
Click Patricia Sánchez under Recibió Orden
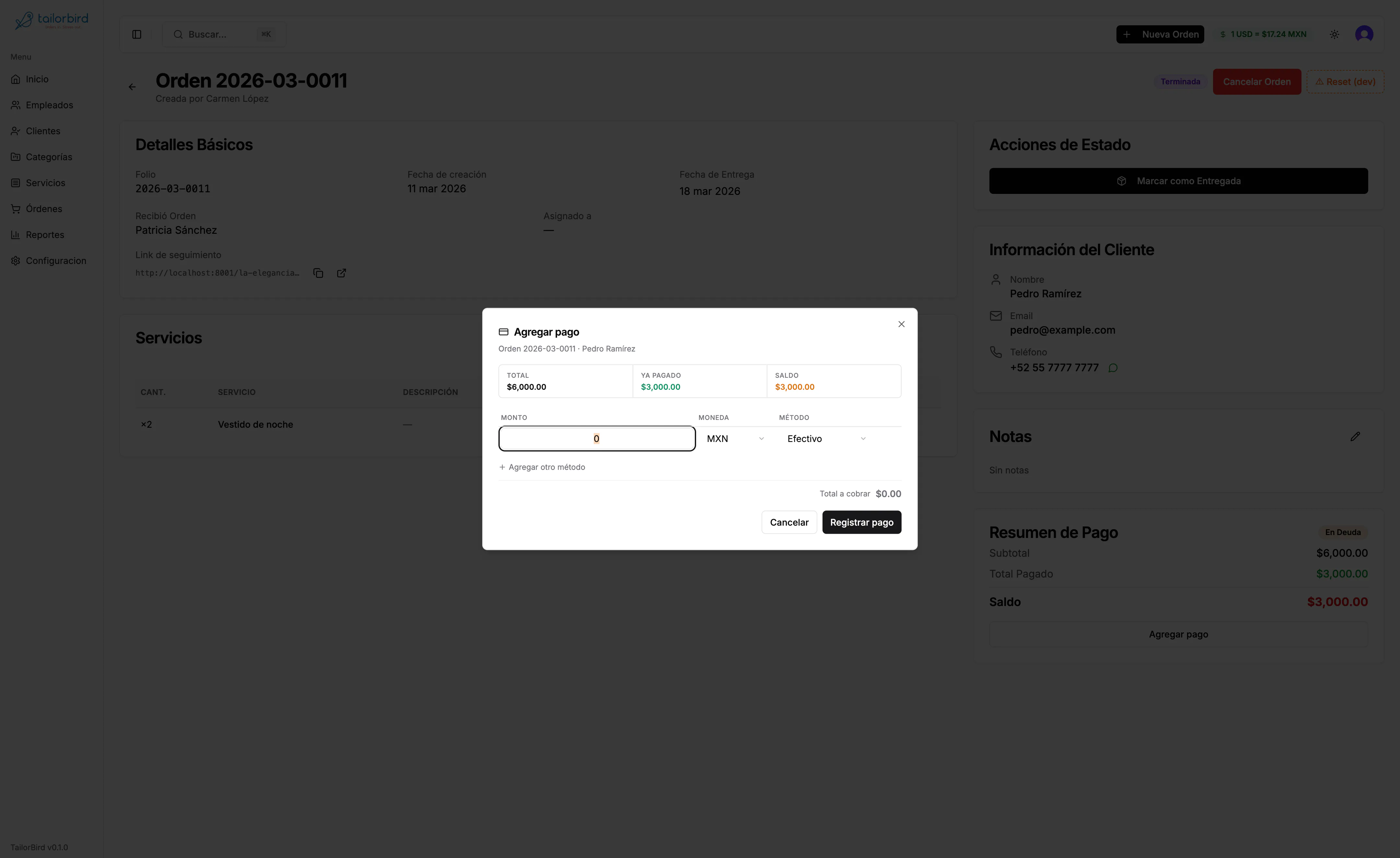176,230
